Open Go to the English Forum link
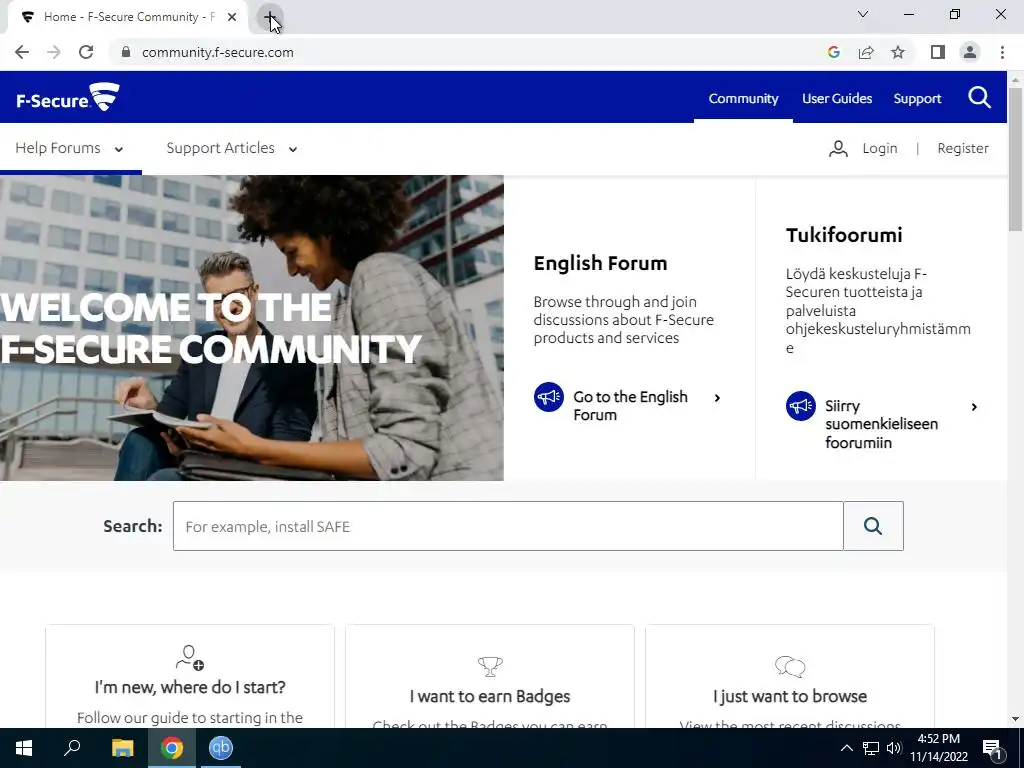 pyautogui.click(x=630, y=406)
